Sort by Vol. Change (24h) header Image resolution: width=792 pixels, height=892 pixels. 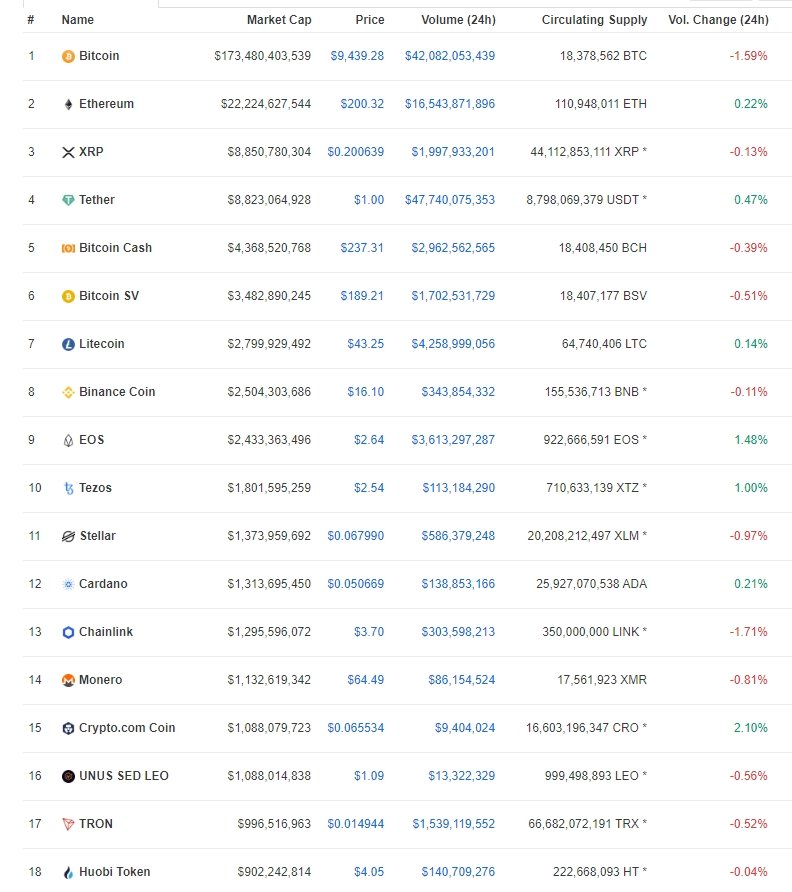pyautogui.click(x=718, y=20)
